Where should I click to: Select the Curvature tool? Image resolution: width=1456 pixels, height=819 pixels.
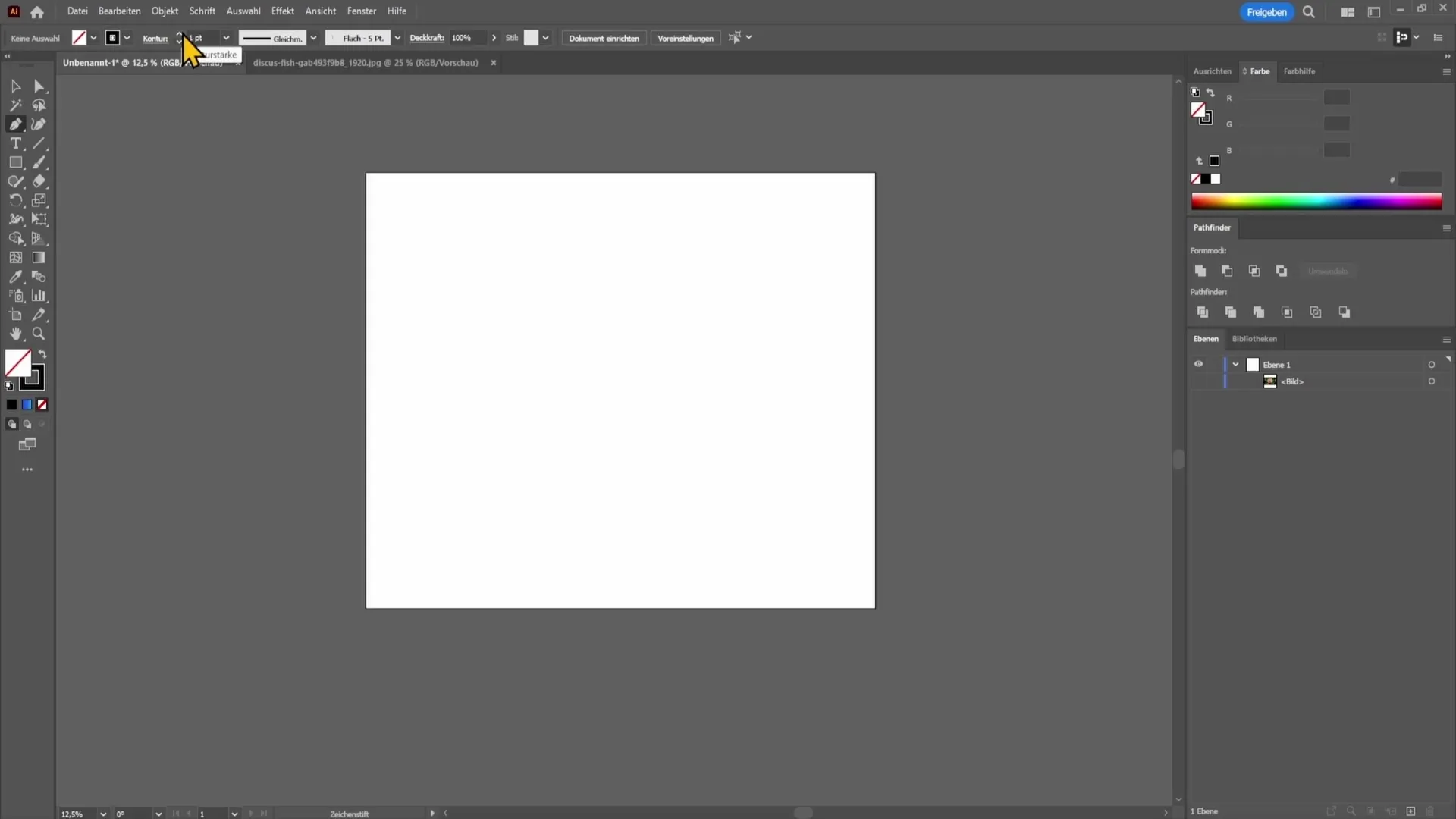pos(39,124)
